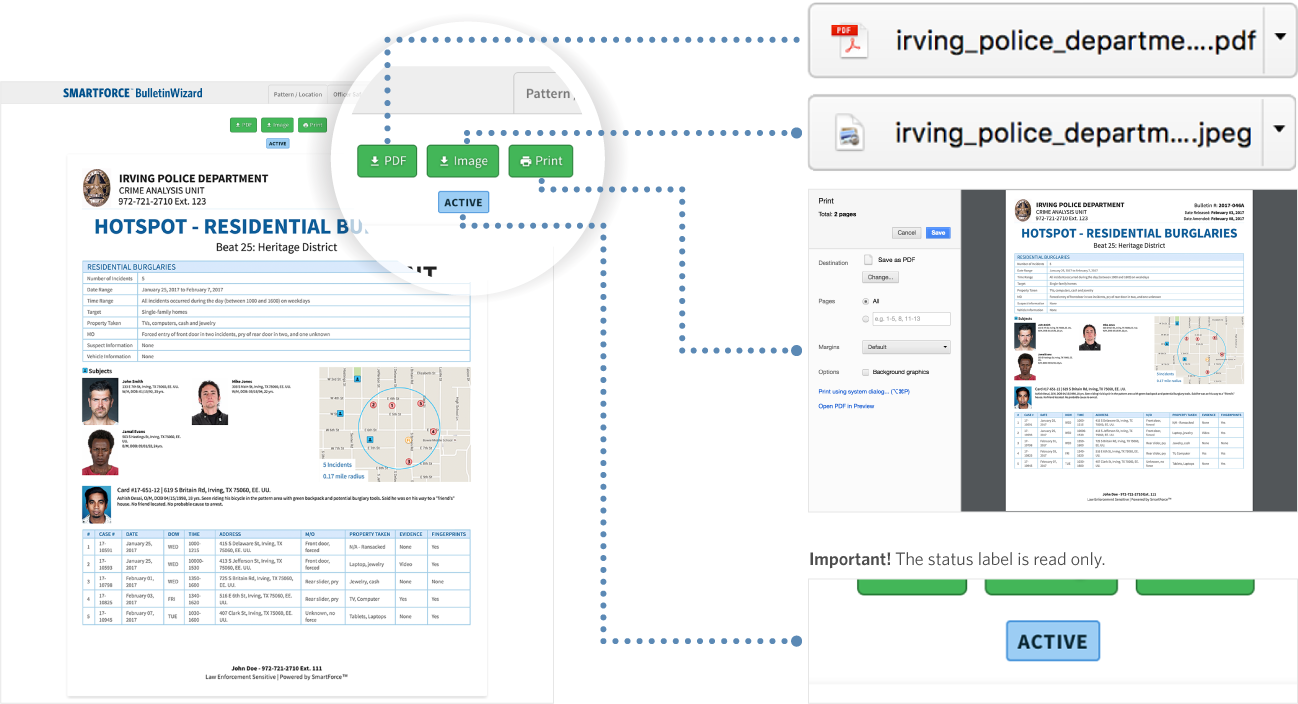
Task: Click the Save as PDF document icon
Action: tap(868, 260)
